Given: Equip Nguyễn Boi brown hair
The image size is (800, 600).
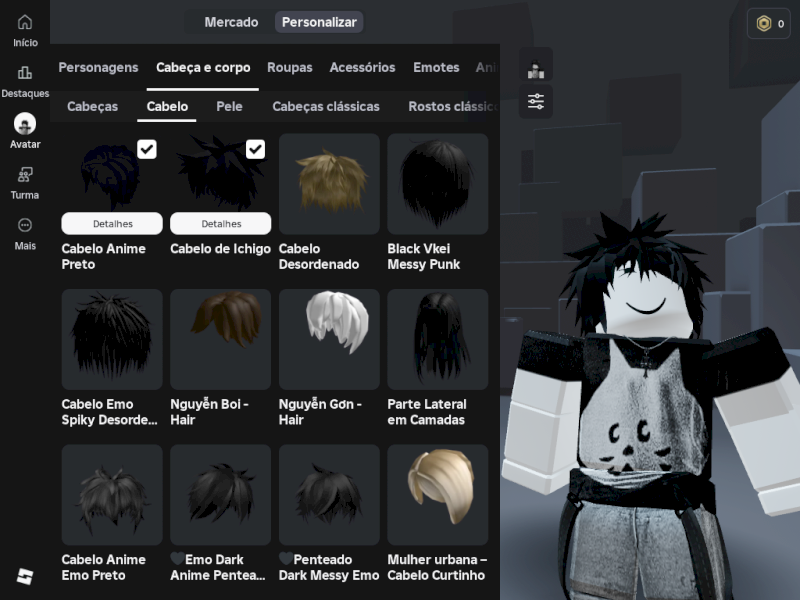Looking at the screenshot, I should [x=220, y=339].
